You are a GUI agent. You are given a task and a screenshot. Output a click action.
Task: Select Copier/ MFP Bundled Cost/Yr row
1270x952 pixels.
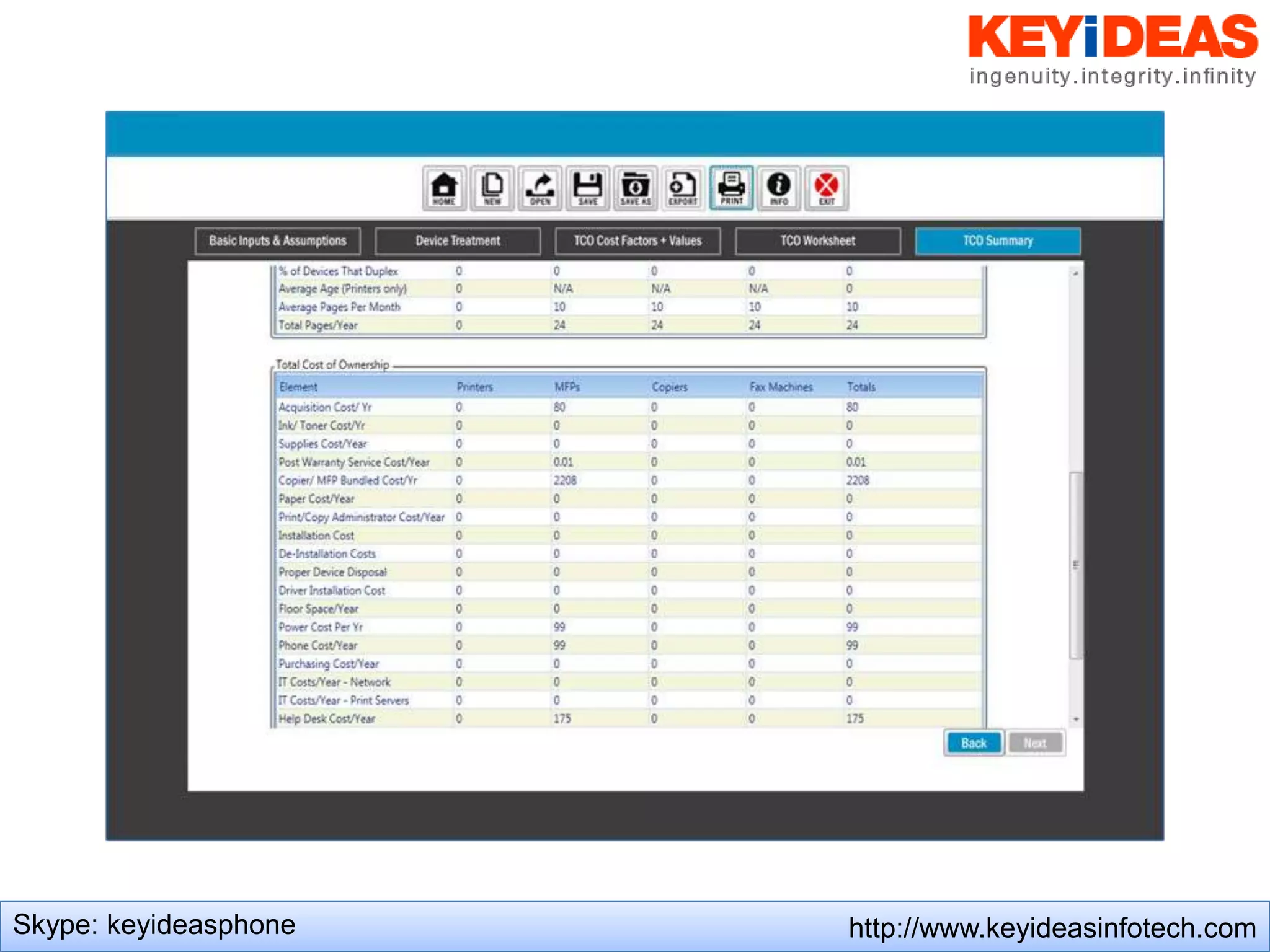click(629, 480)
